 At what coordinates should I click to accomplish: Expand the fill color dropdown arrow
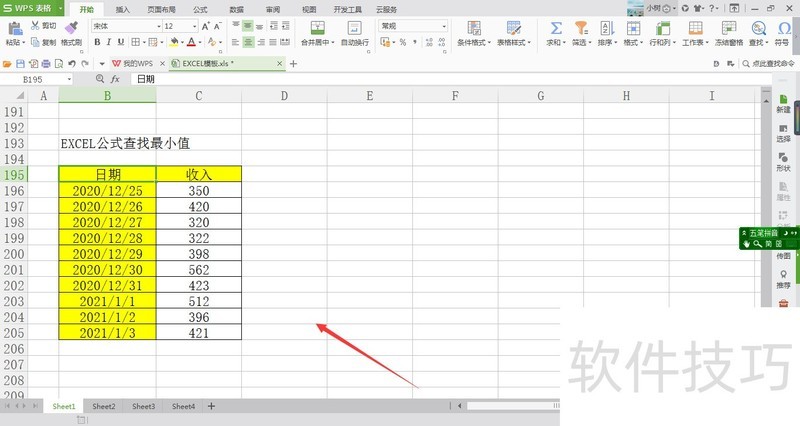click(x=182, y=42)
